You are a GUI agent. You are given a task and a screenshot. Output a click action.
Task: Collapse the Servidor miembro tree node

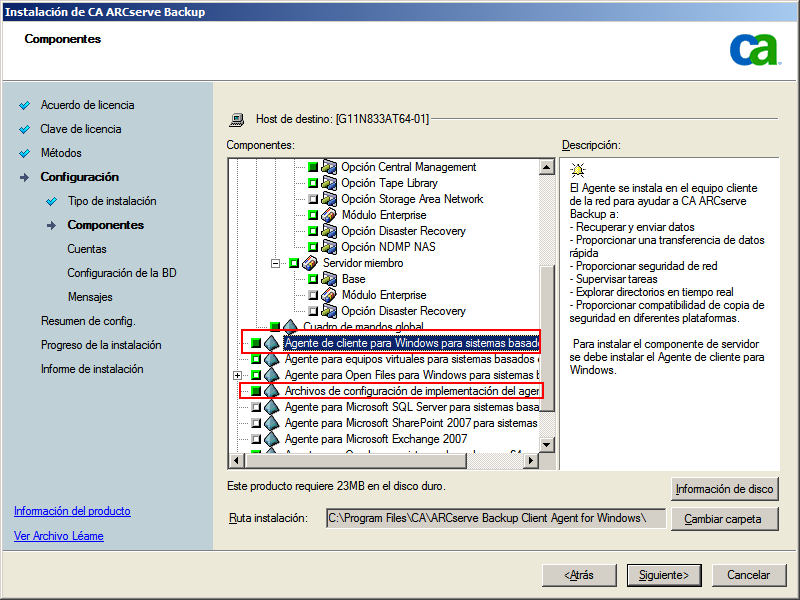click(278, 263)
